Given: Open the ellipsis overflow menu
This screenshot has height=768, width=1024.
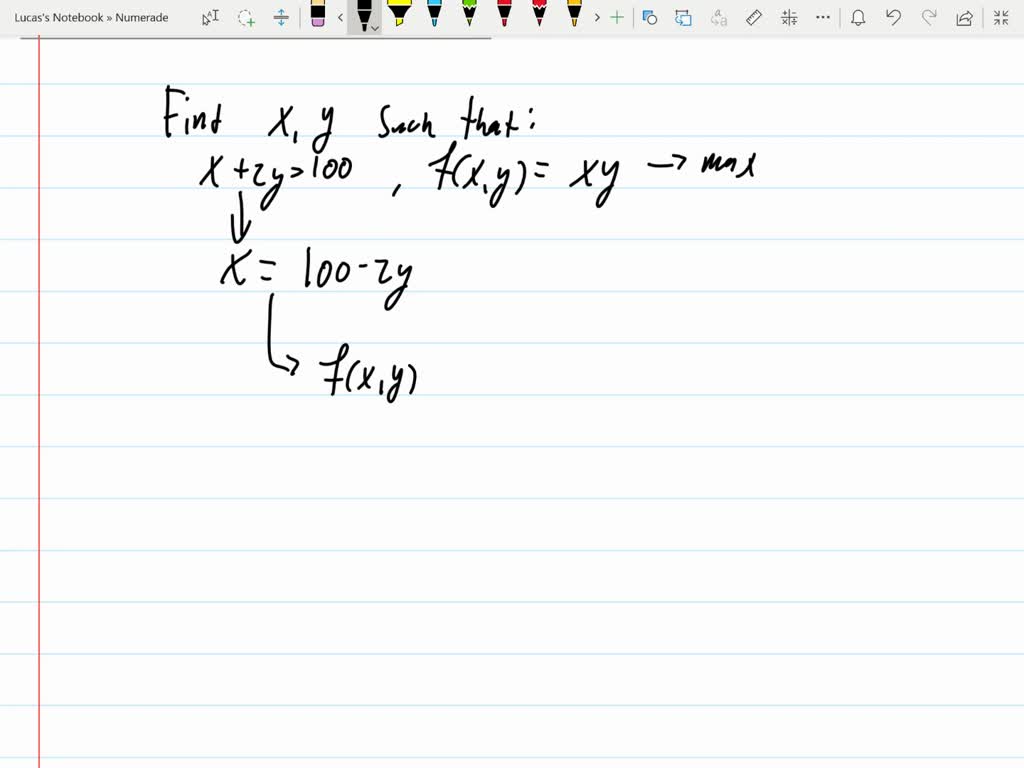Looking at the screenshot, I should 823,17.
